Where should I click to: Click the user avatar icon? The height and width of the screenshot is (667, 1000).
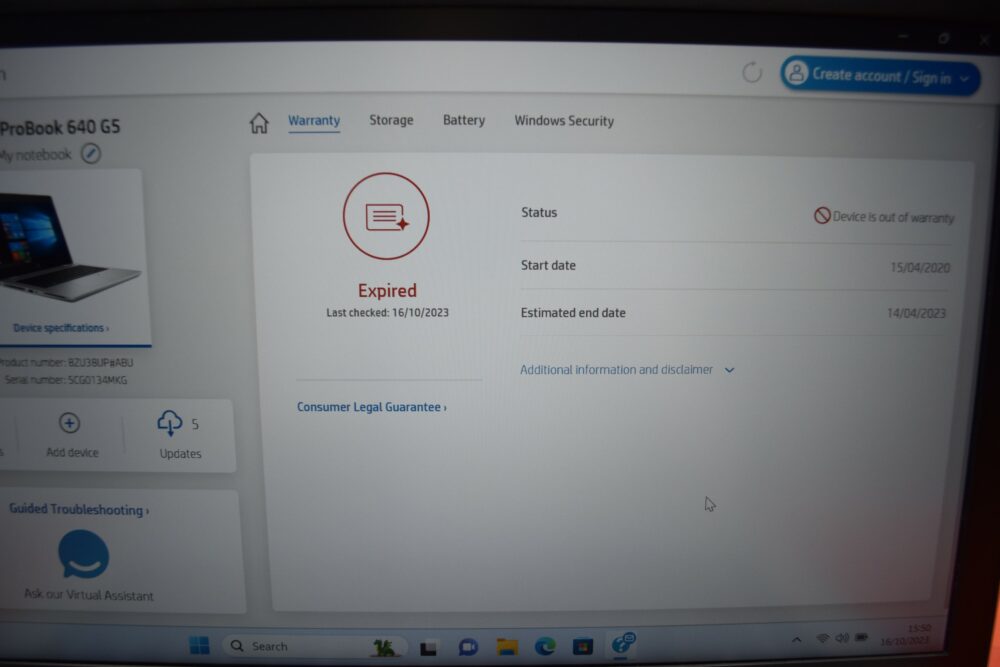796,73
